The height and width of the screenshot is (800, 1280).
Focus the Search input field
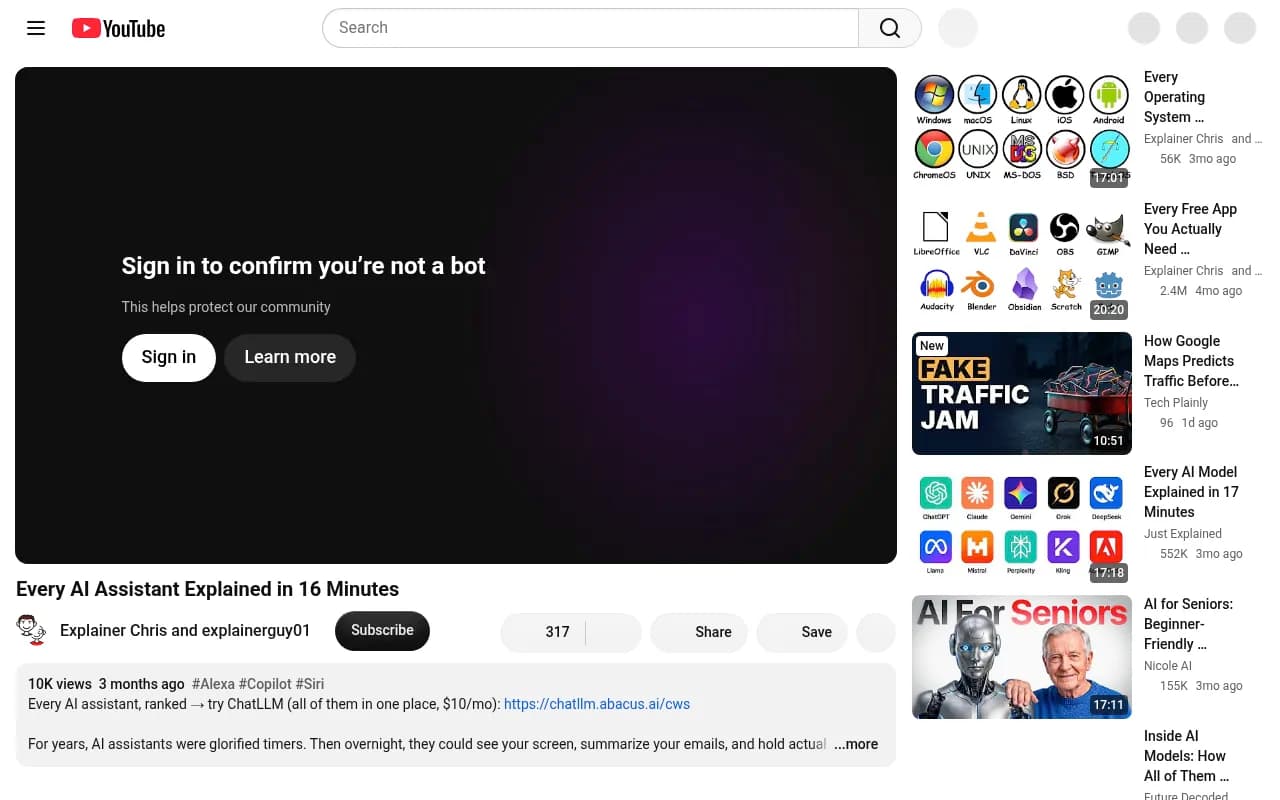point(590,28)
